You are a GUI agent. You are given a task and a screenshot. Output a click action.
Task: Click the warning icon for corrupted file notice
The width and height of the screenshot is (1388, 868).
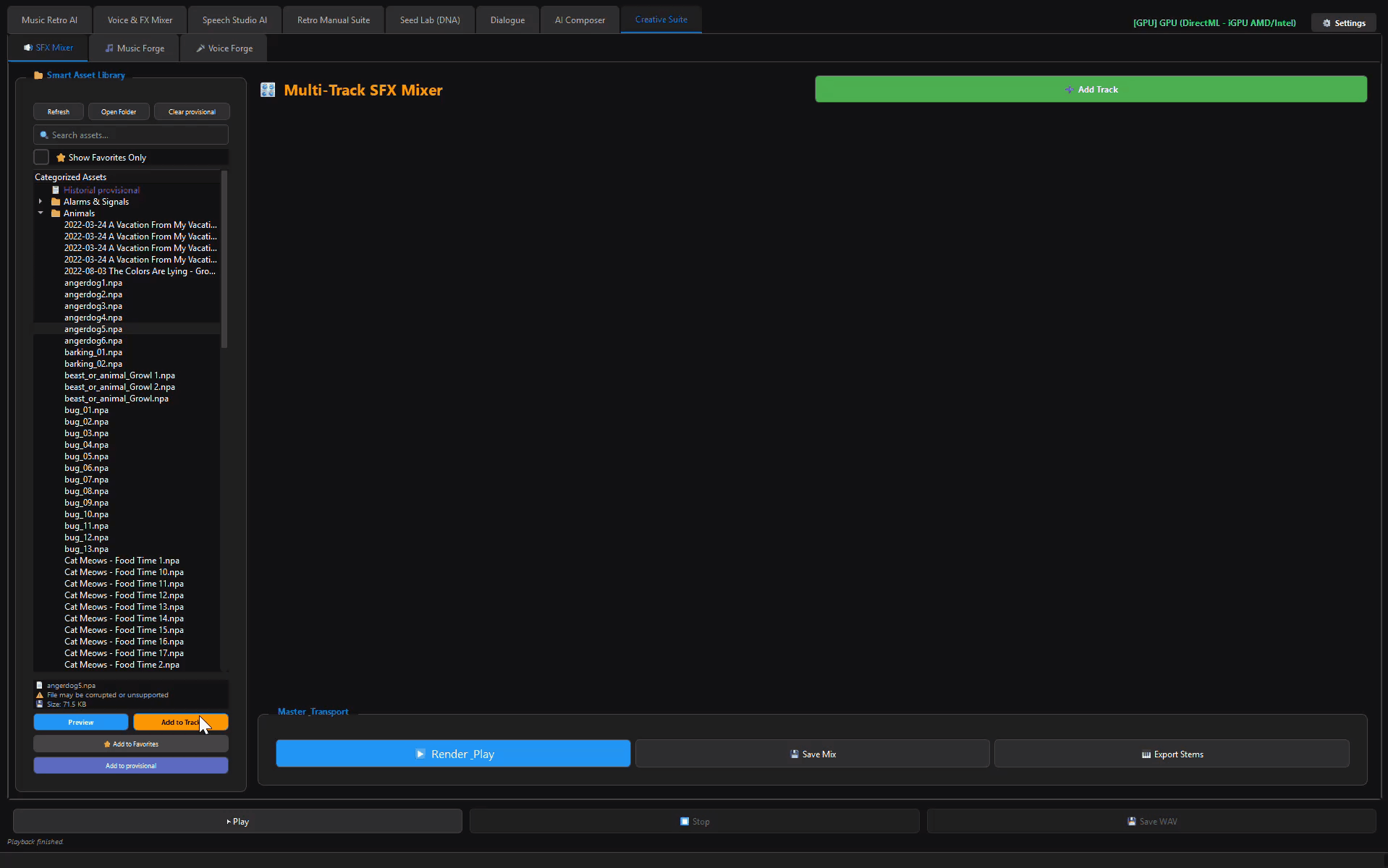[40, 695]
